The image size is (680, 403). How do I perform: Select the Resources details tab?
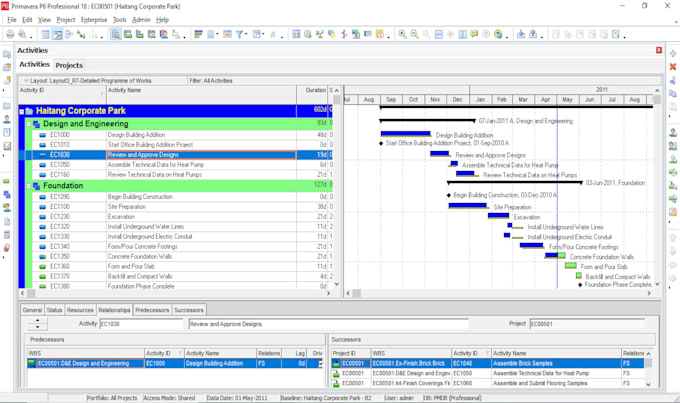point(80,310)
